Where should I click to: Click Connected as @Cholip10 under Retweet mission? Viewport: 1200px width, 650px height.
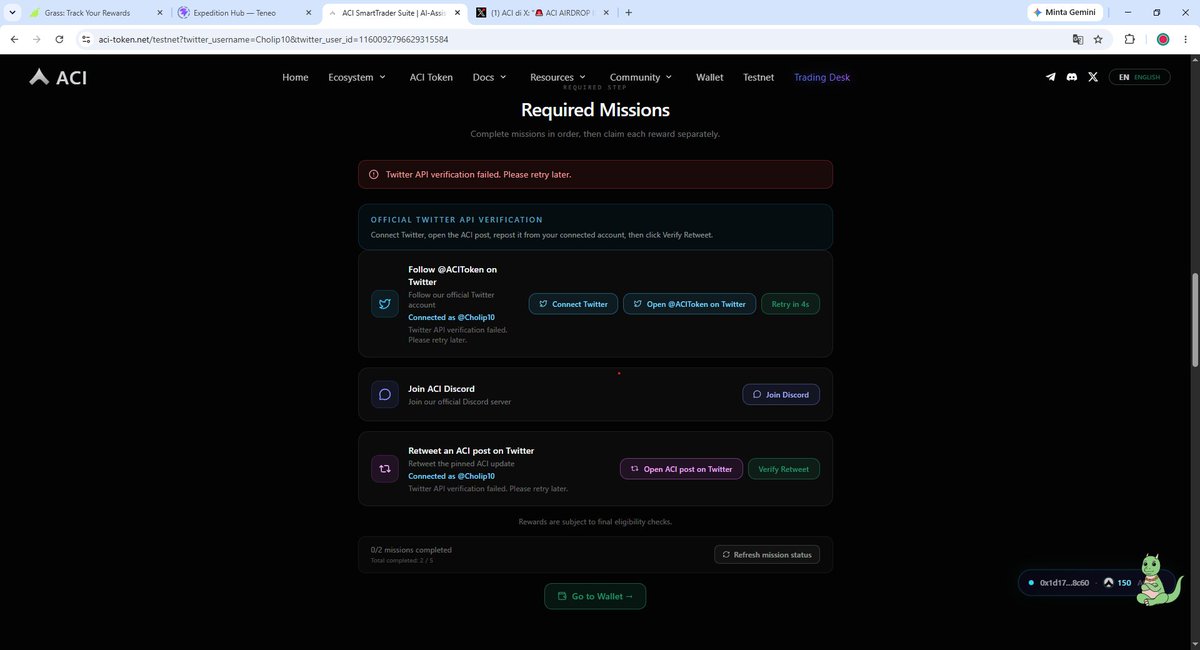[x=451, y=476]
